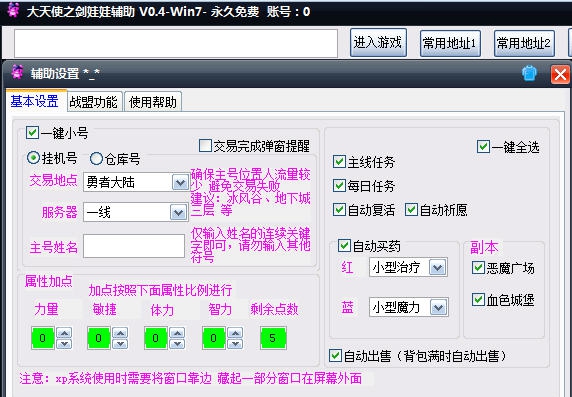Open 常用地址2 button

524,43
